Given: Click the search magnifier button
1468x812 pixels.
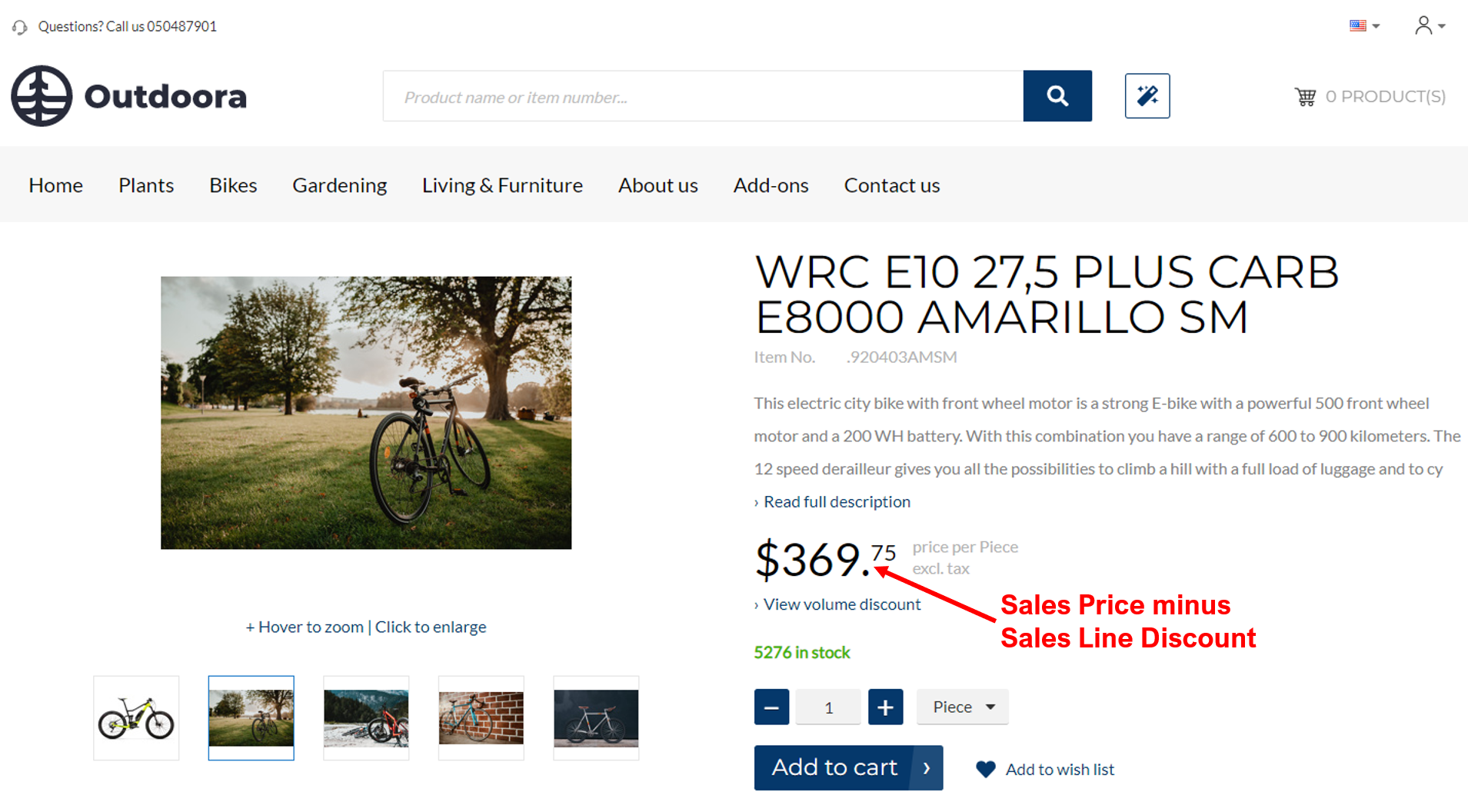Looking at the screenshot, I should coord(1057,96).
